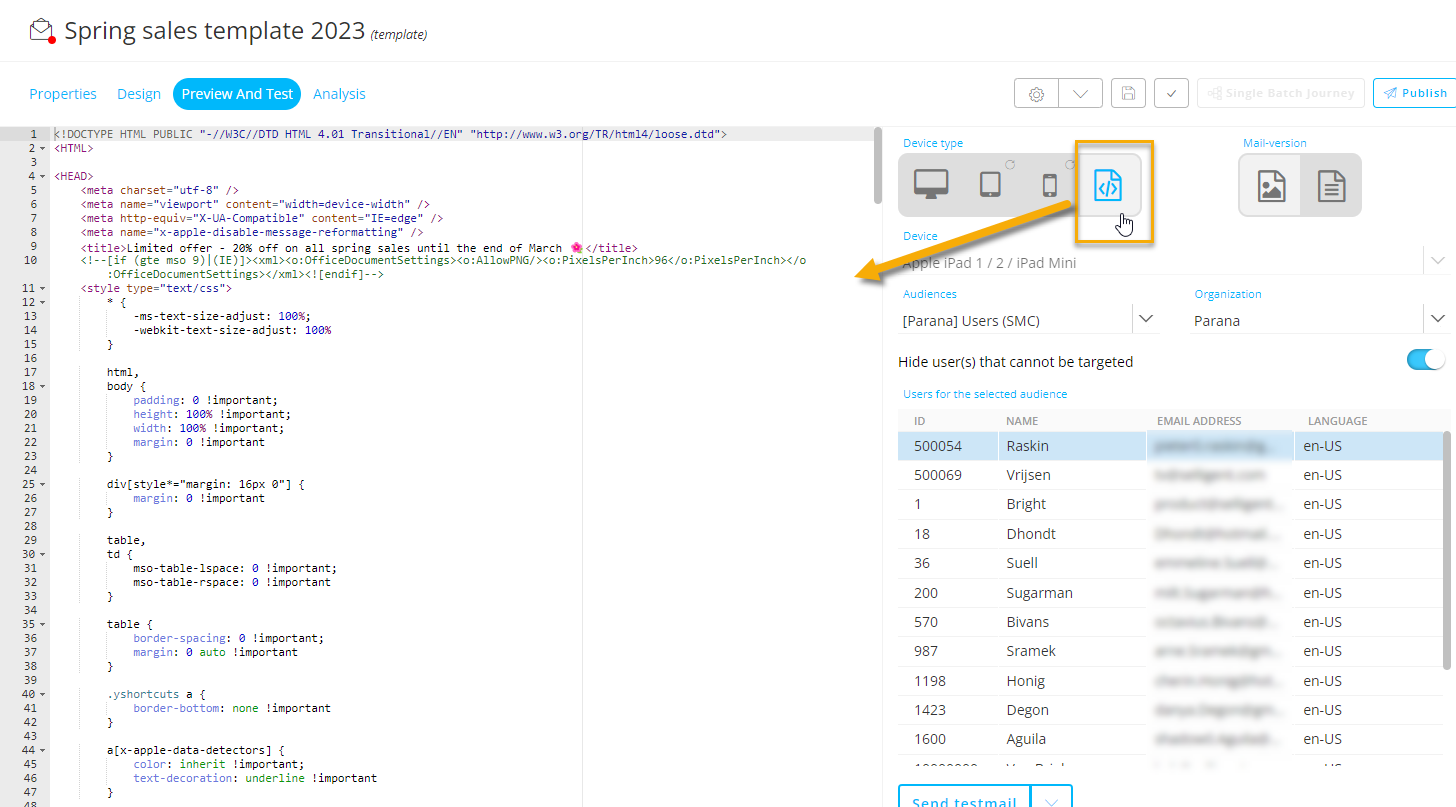This screenshot has height=807, width=1456.
Task: Click the save disk icon
Action: click(x=1128, y=93)
